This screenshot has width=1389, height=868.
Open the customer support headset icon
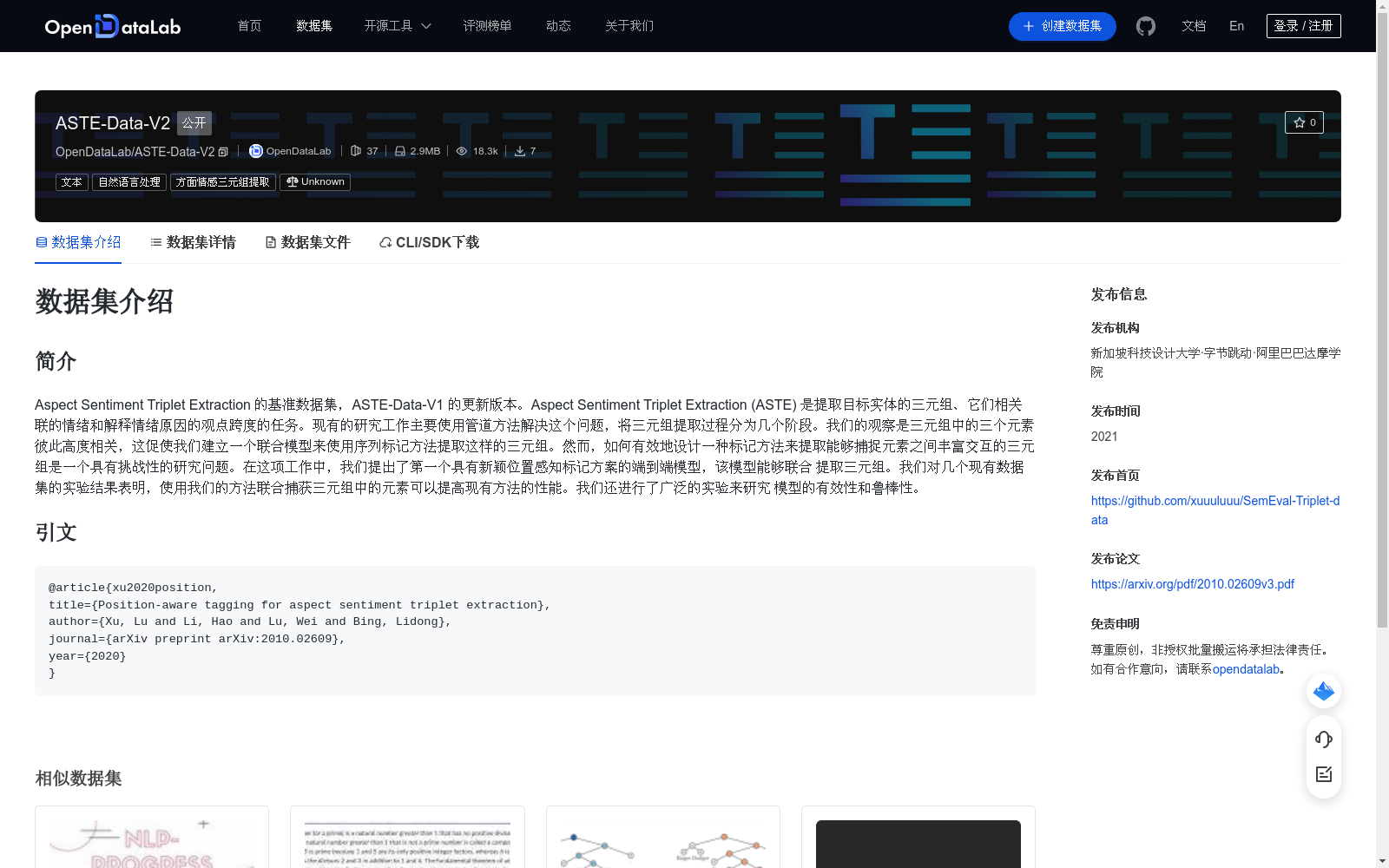(1324, 740)
